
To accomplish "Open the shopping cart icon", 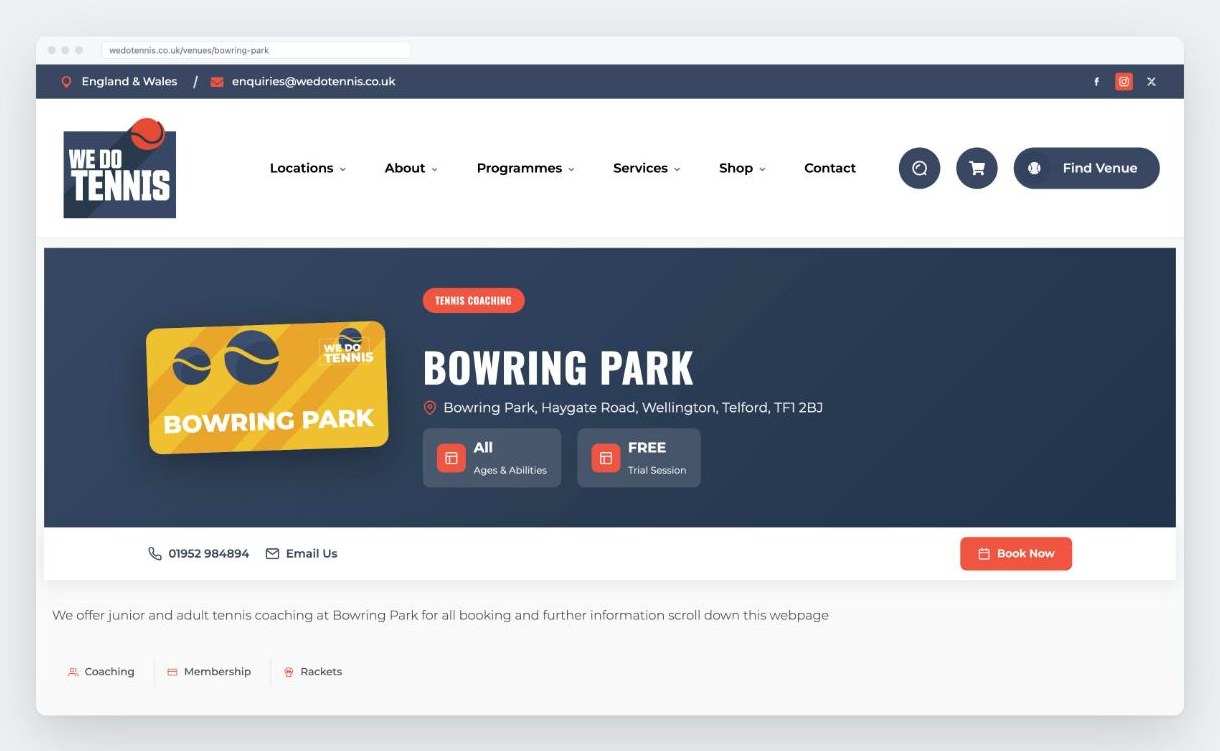I will click(977, 168).
